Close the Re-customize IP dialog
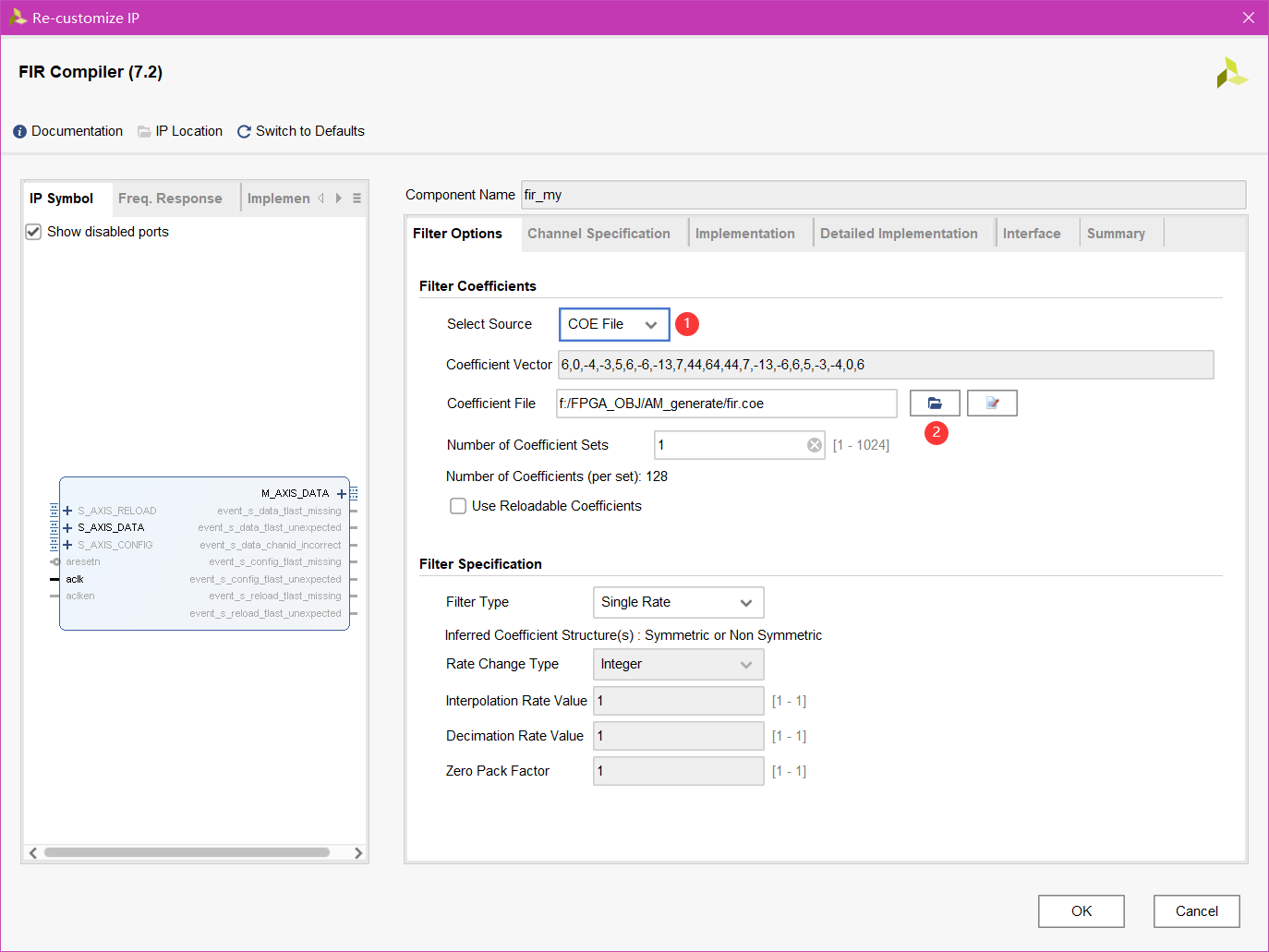 [1248, 18]
